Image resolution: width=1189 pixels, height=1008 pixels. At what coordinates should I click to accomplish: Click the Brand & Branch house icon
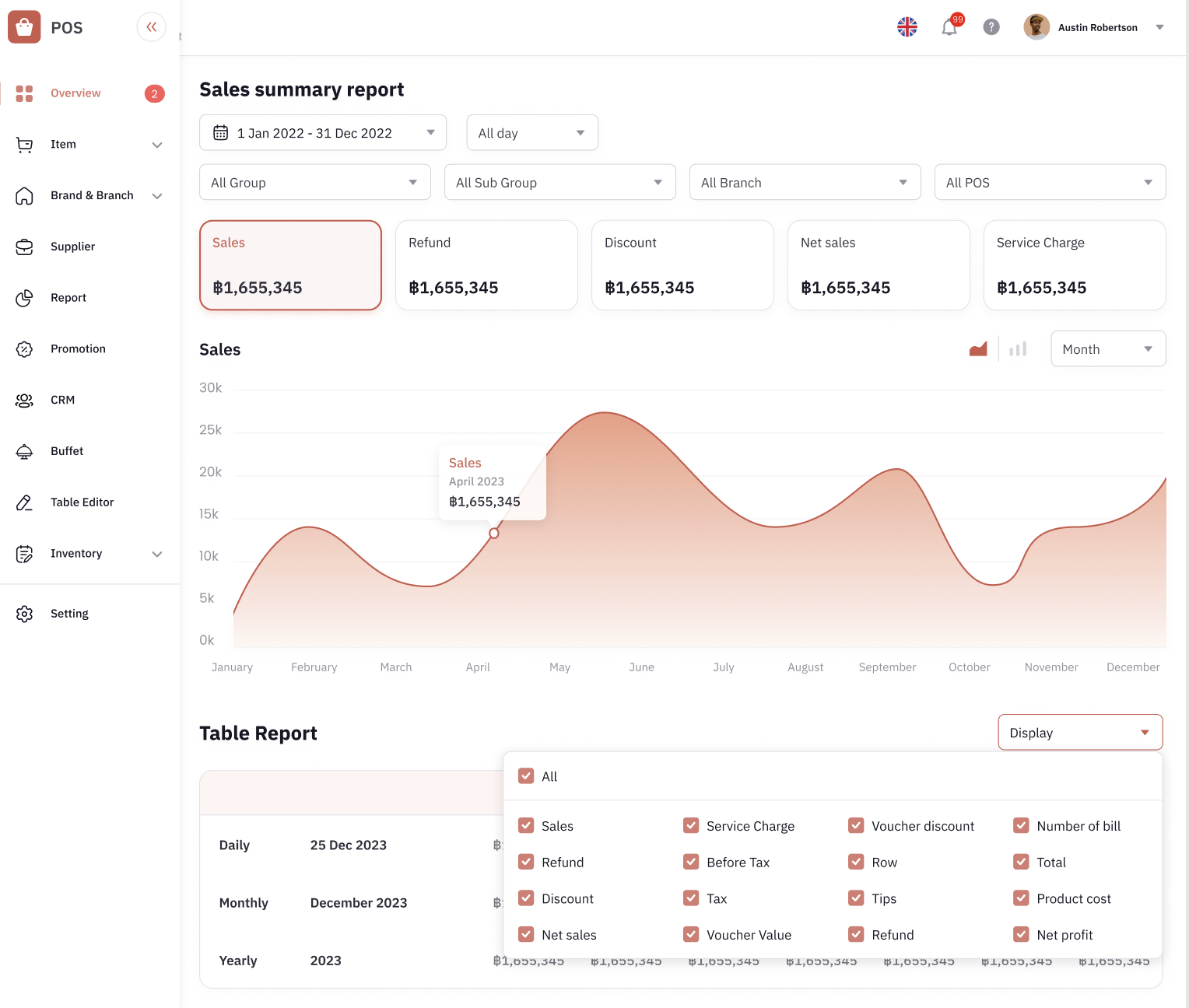coord(24,196)
